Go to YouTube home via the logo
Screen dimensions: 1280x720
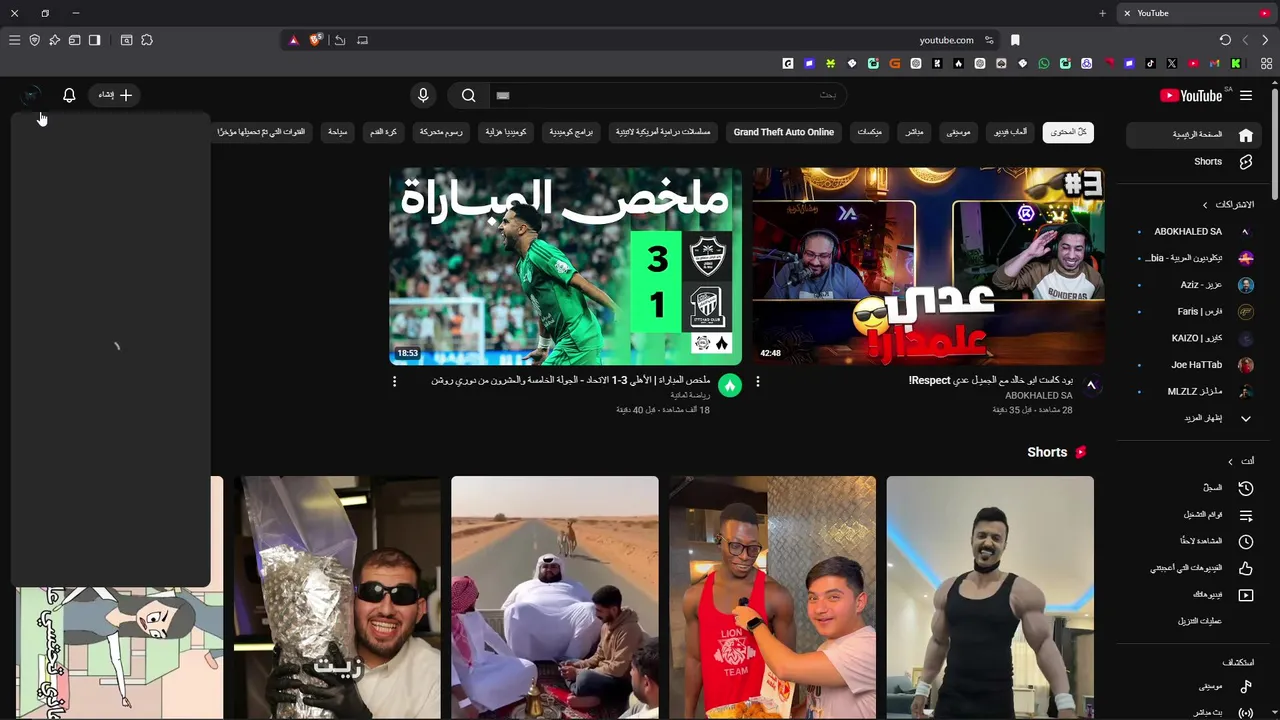point(1192,95)
